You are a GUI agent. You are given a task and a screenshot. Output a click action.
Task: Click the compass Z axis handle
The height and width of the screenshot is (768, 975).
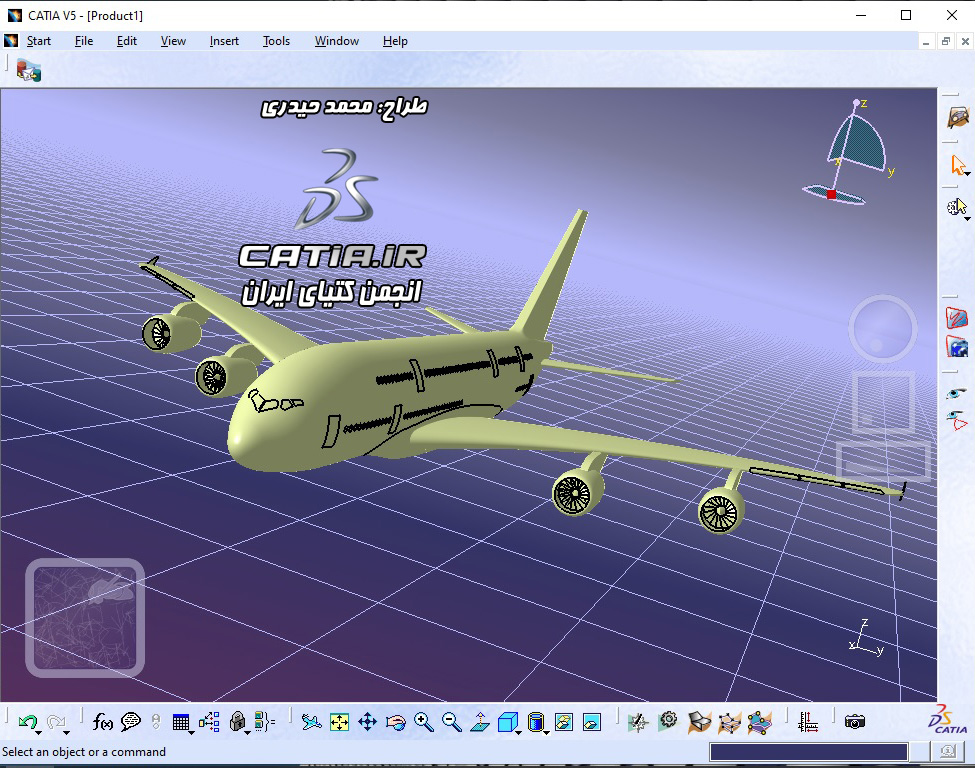[x=856, y=102]
